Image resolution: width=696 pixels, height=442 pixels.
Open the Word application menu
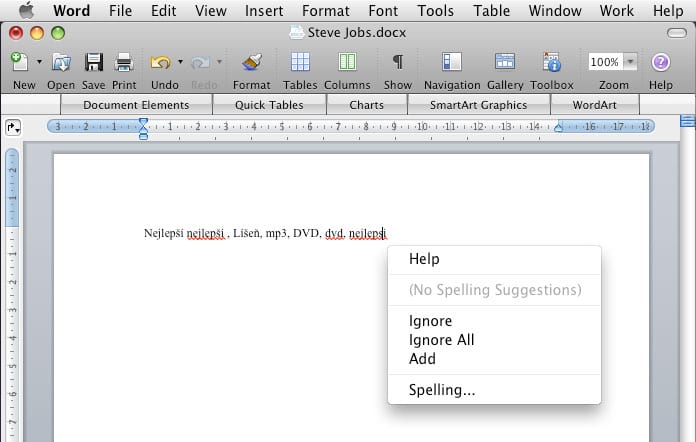tap(71, 10)
